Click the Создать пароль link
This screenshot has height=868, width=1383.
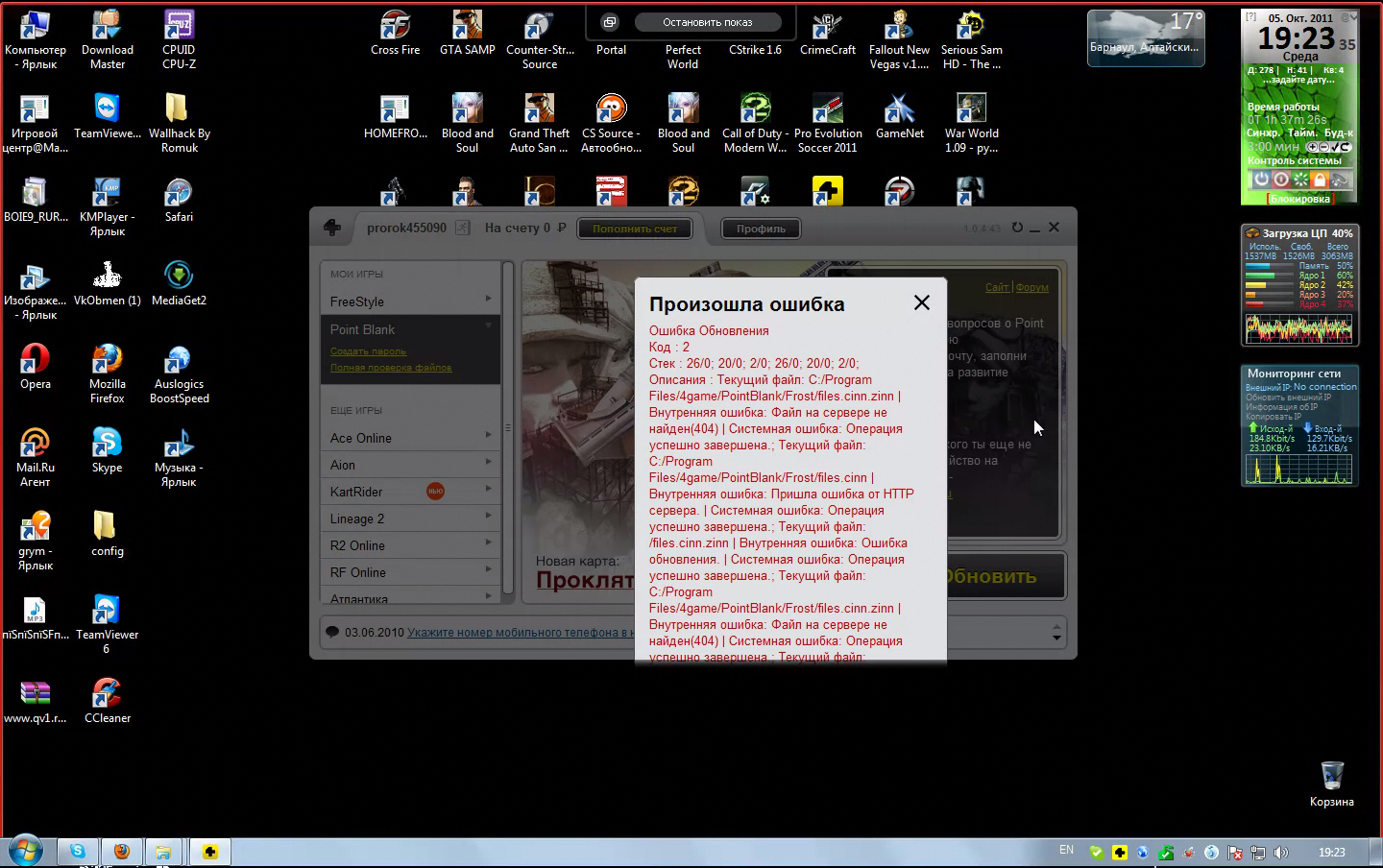pyautogui.click(x=368, y=351)
